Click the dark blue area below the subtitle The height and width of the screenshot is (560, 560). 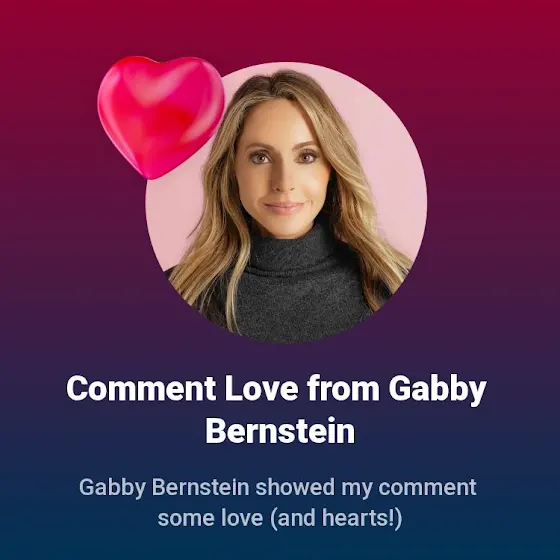[x=280, y=546]
